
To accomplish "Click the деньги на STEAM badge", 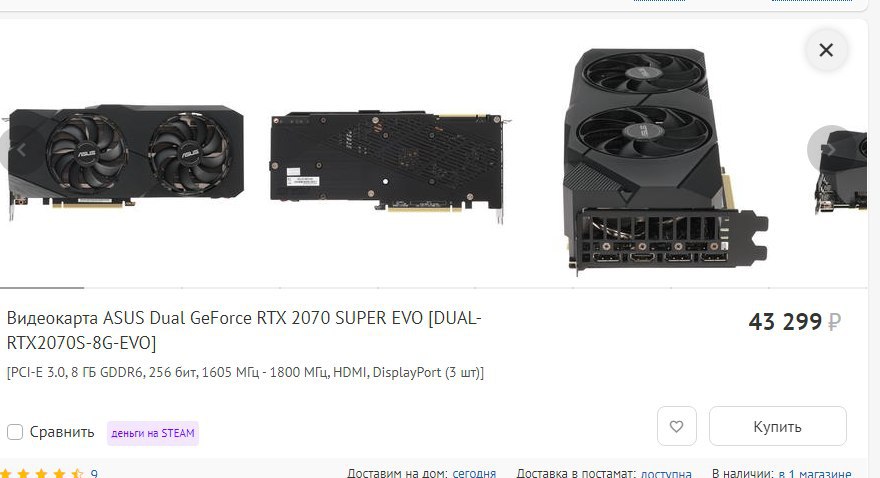I will 153,433.
